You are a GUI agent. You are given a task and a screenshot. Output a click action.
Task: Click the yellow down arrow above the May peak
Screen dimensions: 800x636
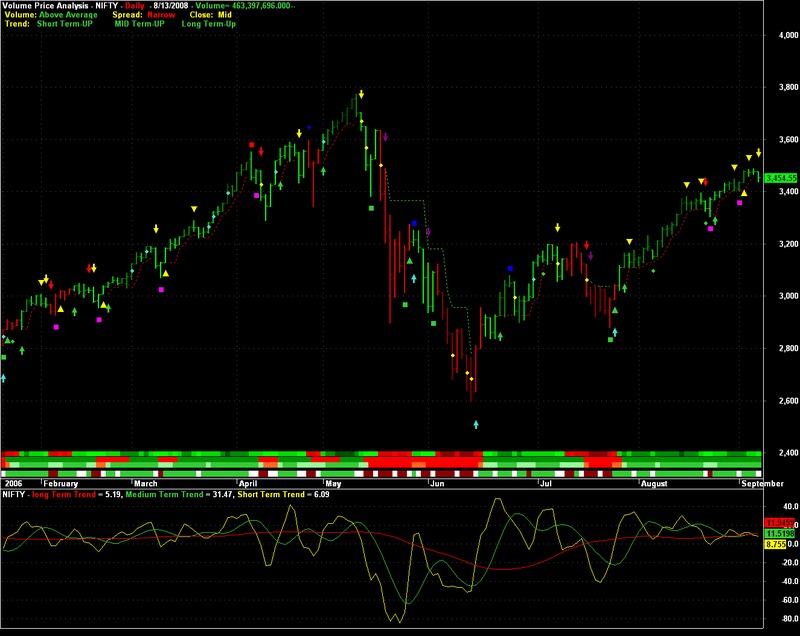point(361,94)
